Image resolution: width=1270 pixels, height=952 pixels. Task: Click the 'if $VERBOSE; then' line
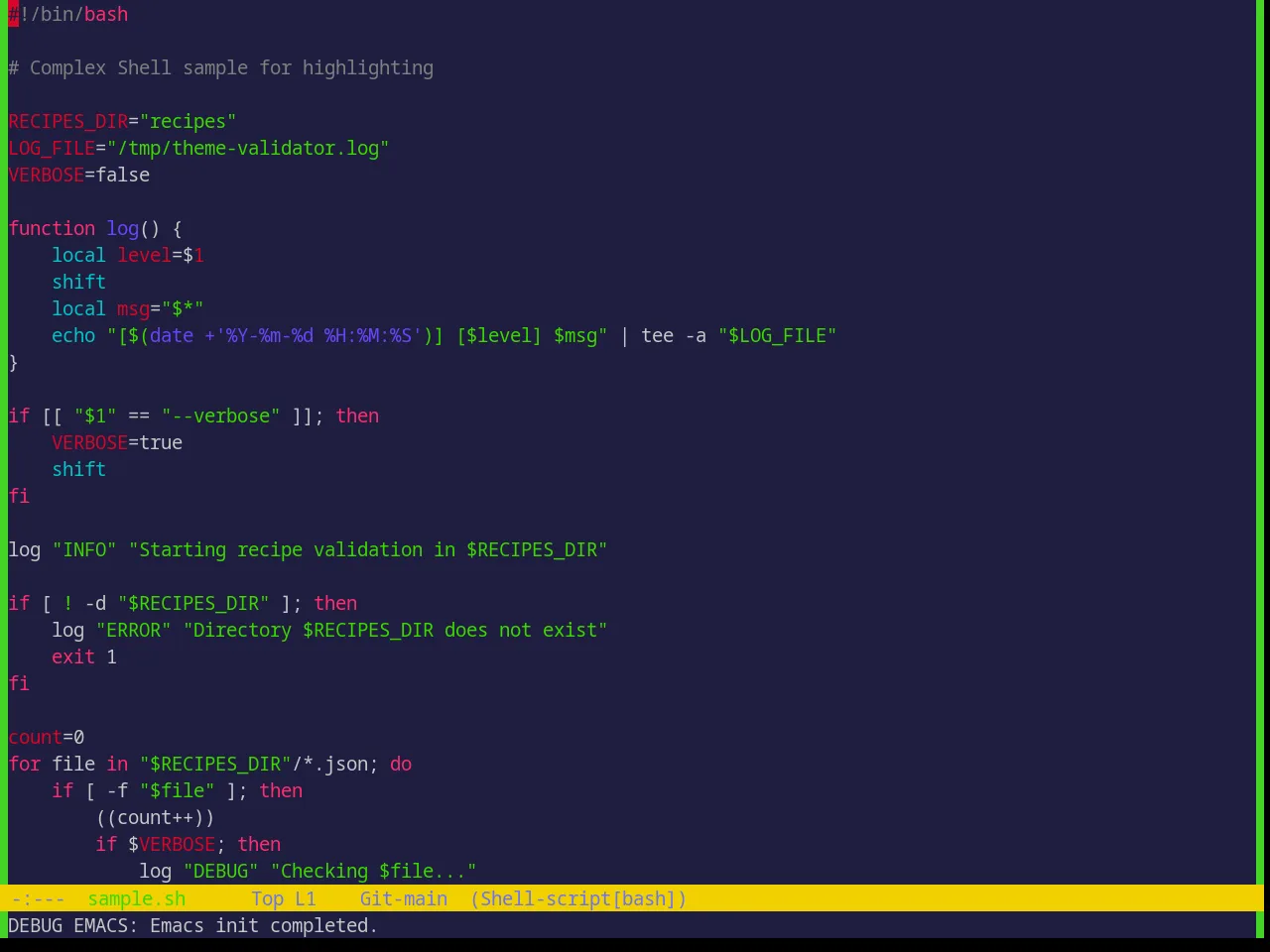tap(189, 844)
